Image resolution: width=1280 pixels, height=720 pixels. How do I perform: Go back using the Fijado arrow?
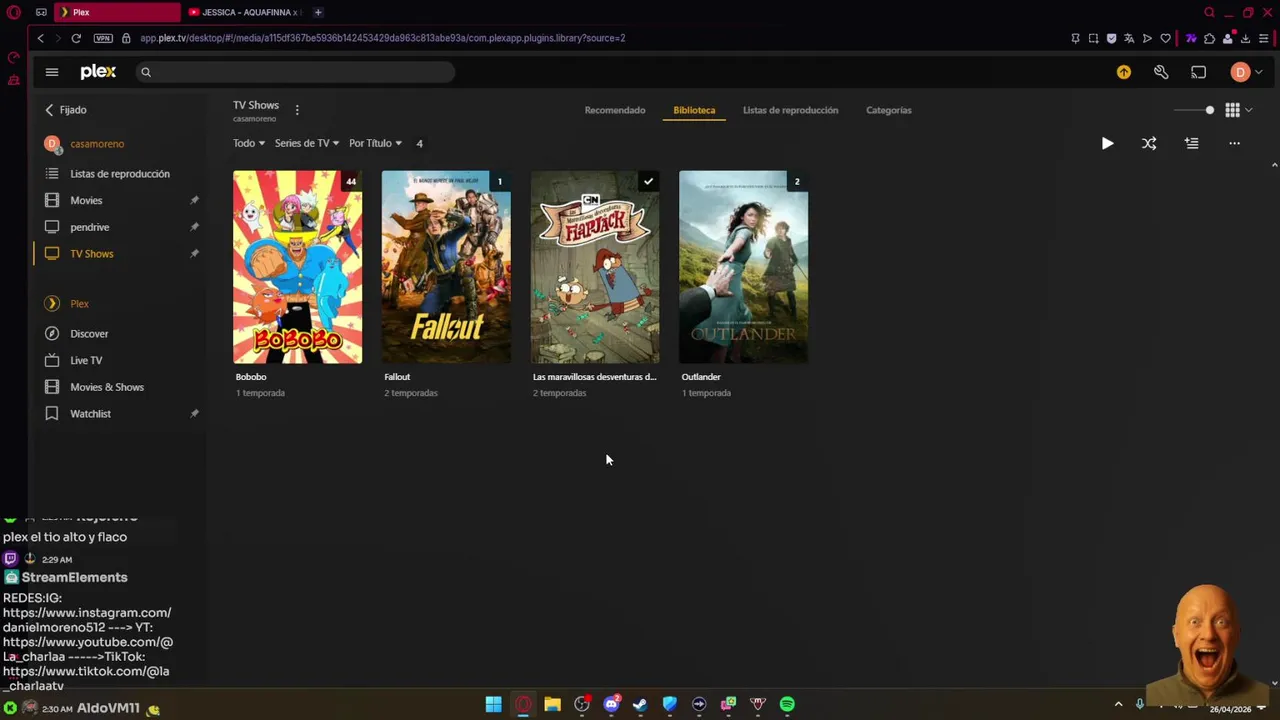coord(49,110)
